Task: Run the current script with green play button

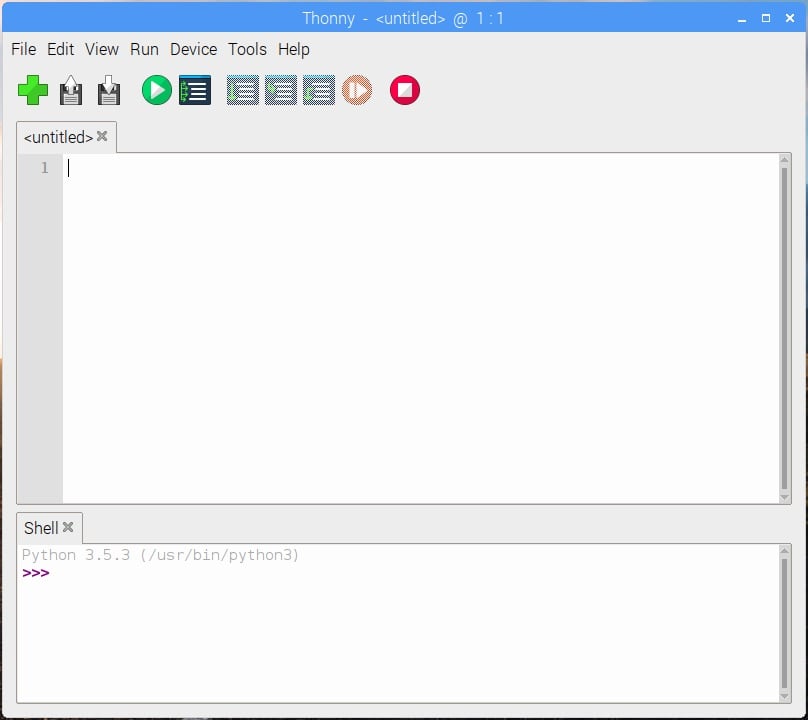Action: (x=156, y=91)
